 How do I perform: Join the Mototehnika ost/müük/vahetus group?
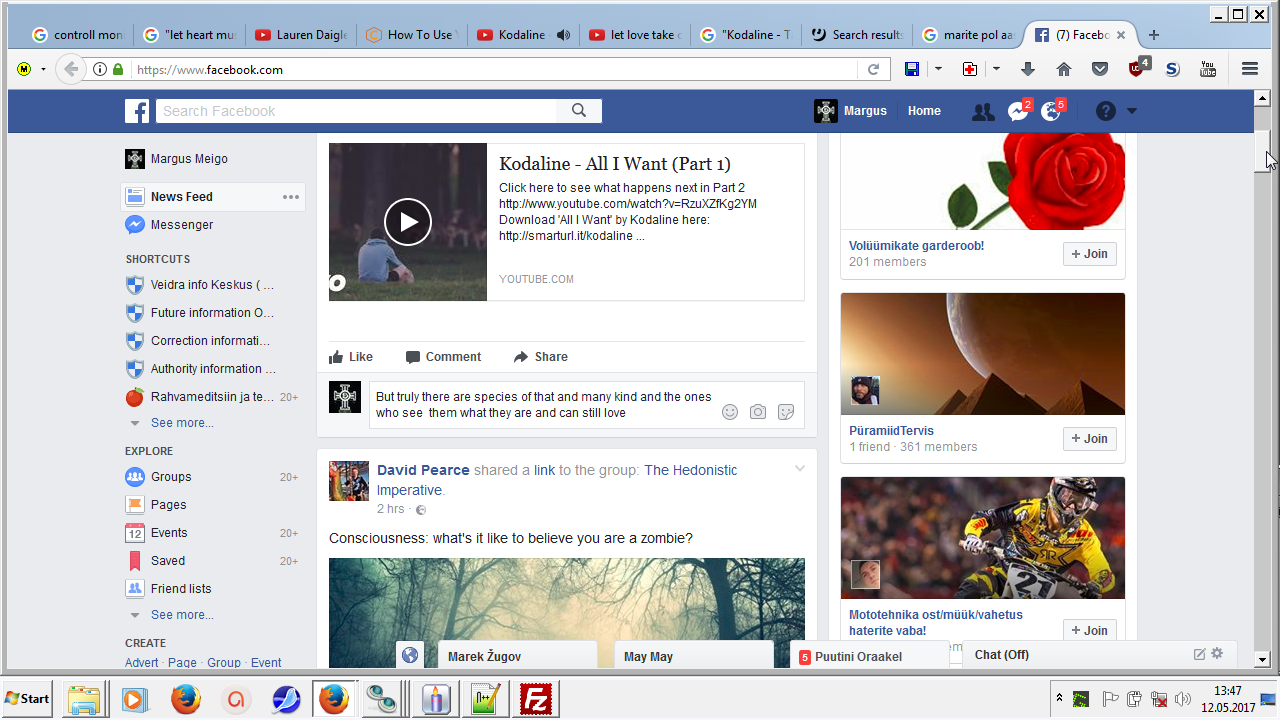point(1089,631)
